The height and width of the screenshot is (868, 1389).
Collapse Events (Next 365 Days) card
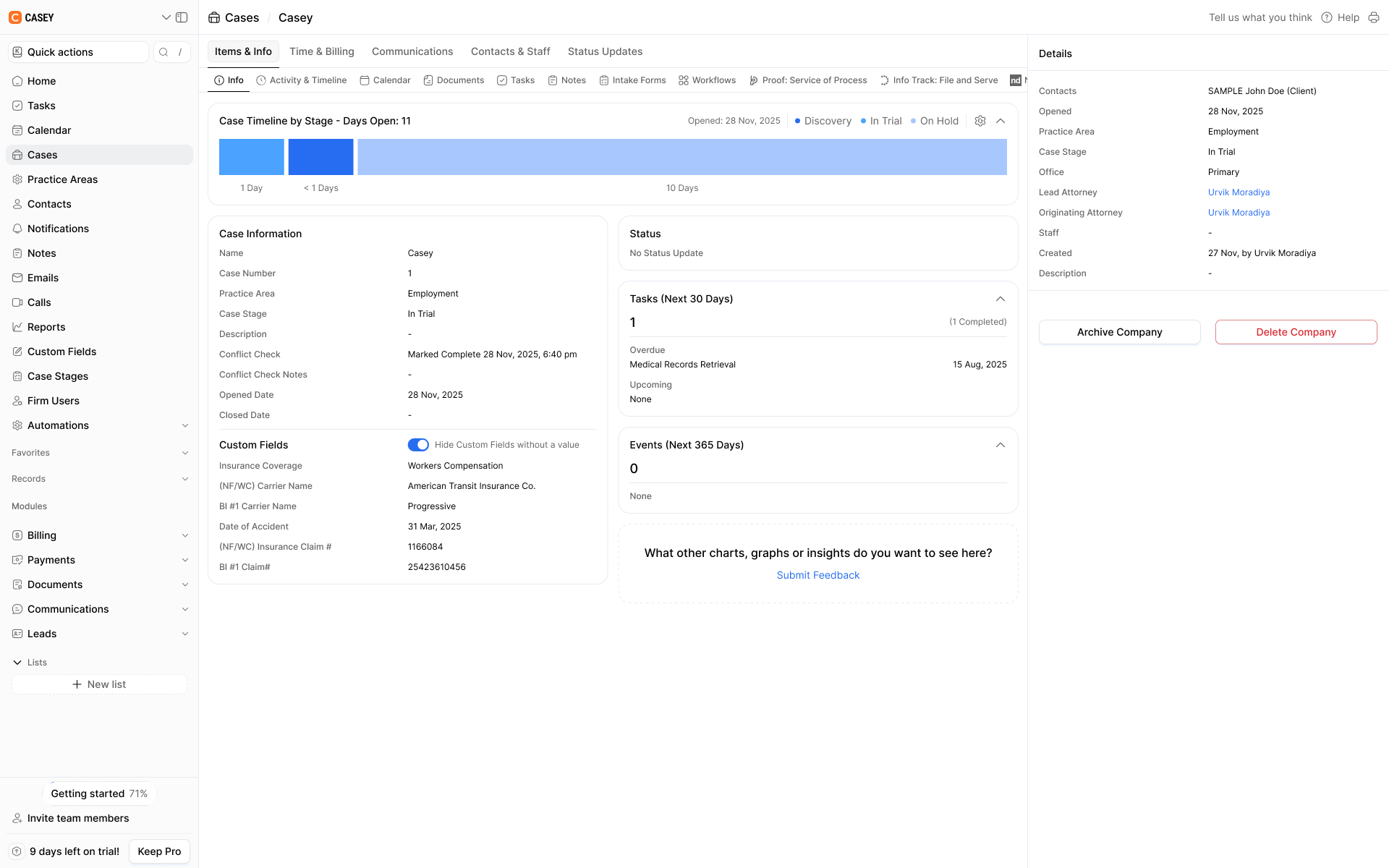click(x=1001, y=445)
